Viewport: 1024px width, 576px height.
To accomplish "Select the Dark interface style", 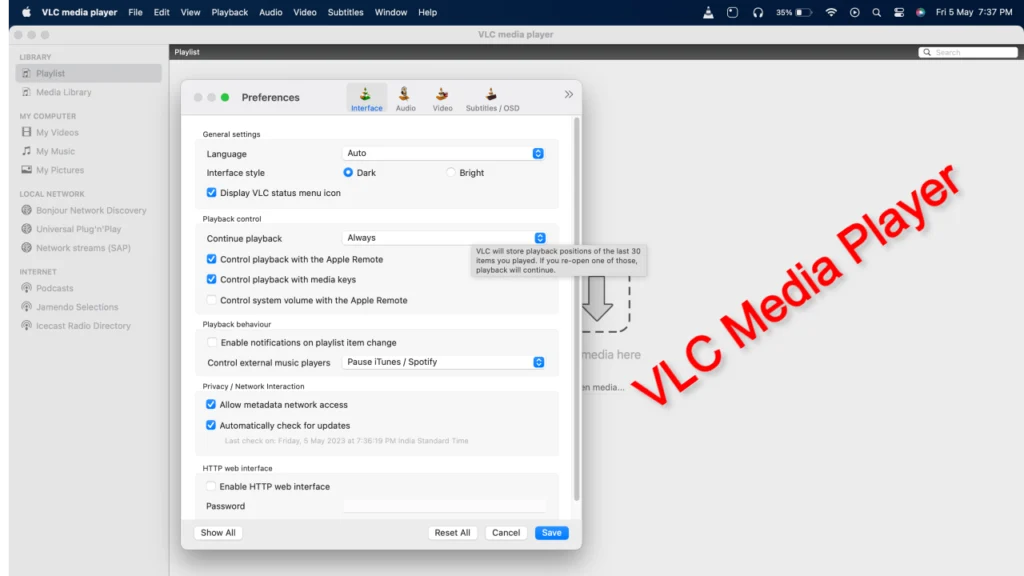I will coord(348,172).
